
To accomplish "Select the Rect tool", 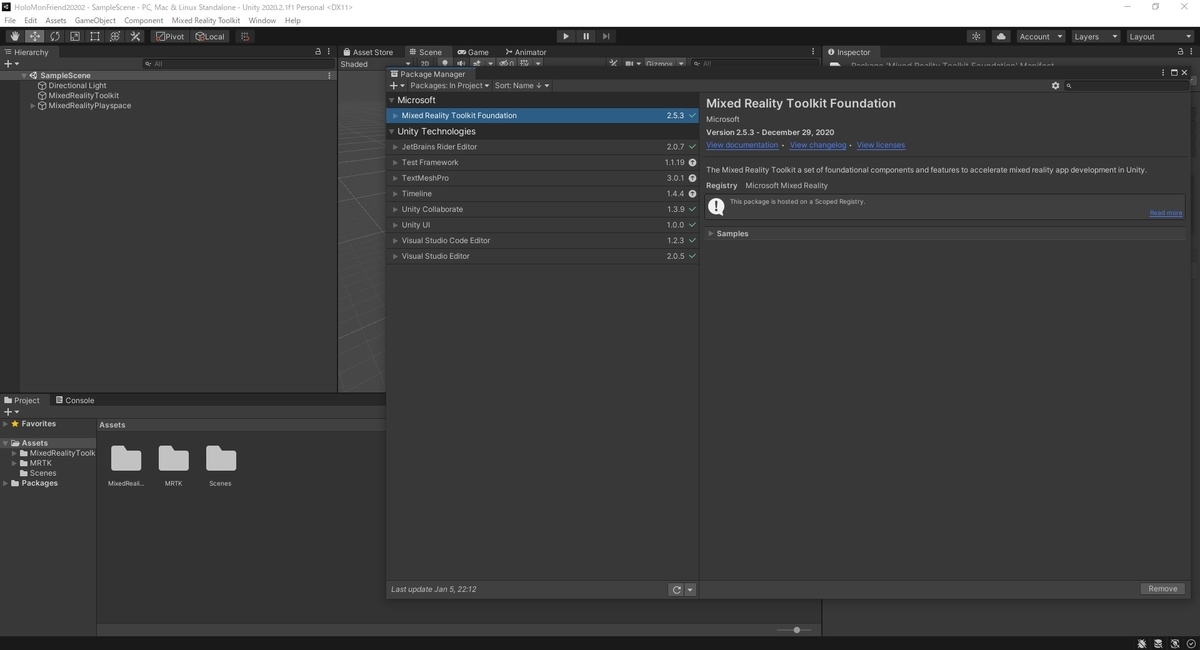I will pos(95,36).
